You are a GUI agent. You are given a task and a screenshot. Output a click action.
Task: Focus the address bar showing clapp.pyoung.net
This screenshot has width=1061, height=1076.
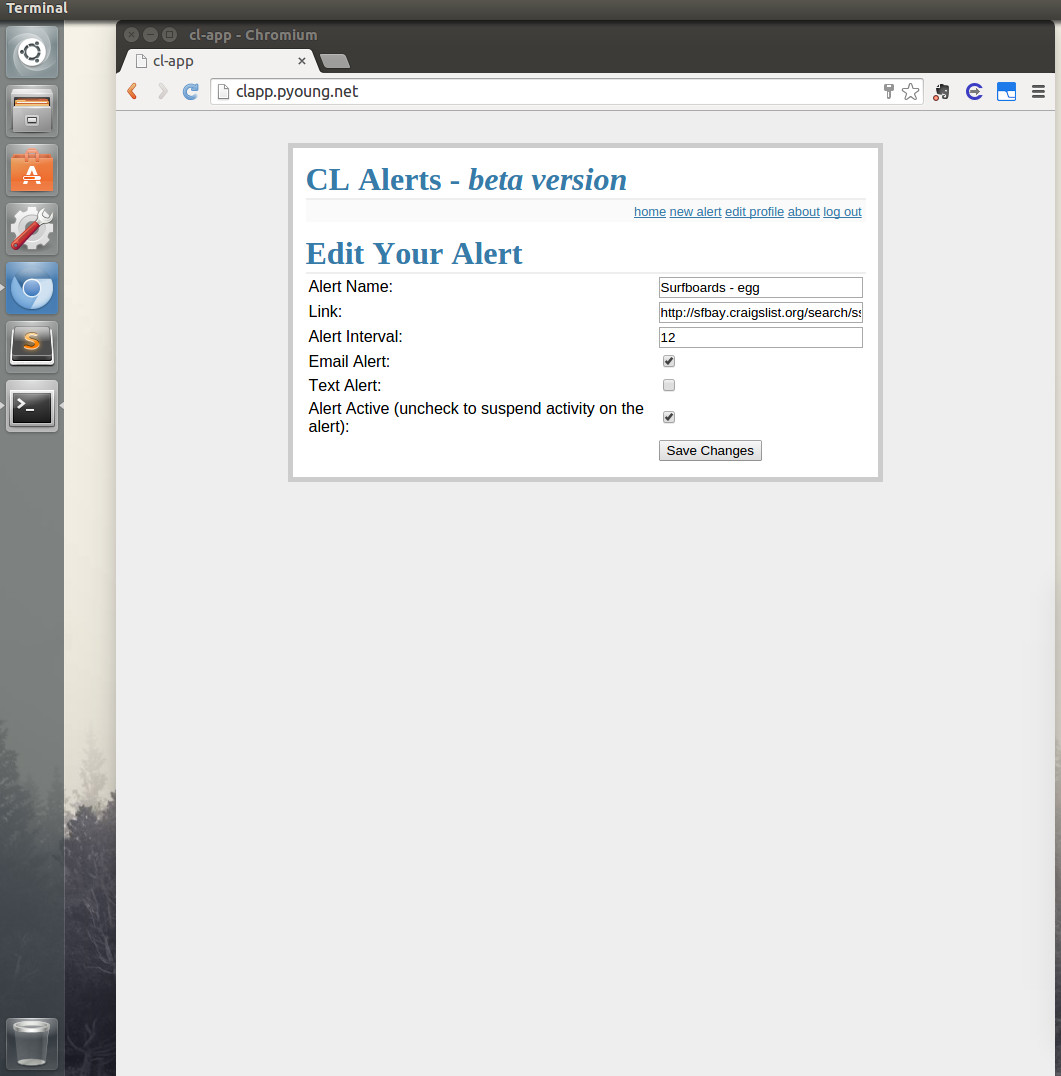(x=550, y=92)
